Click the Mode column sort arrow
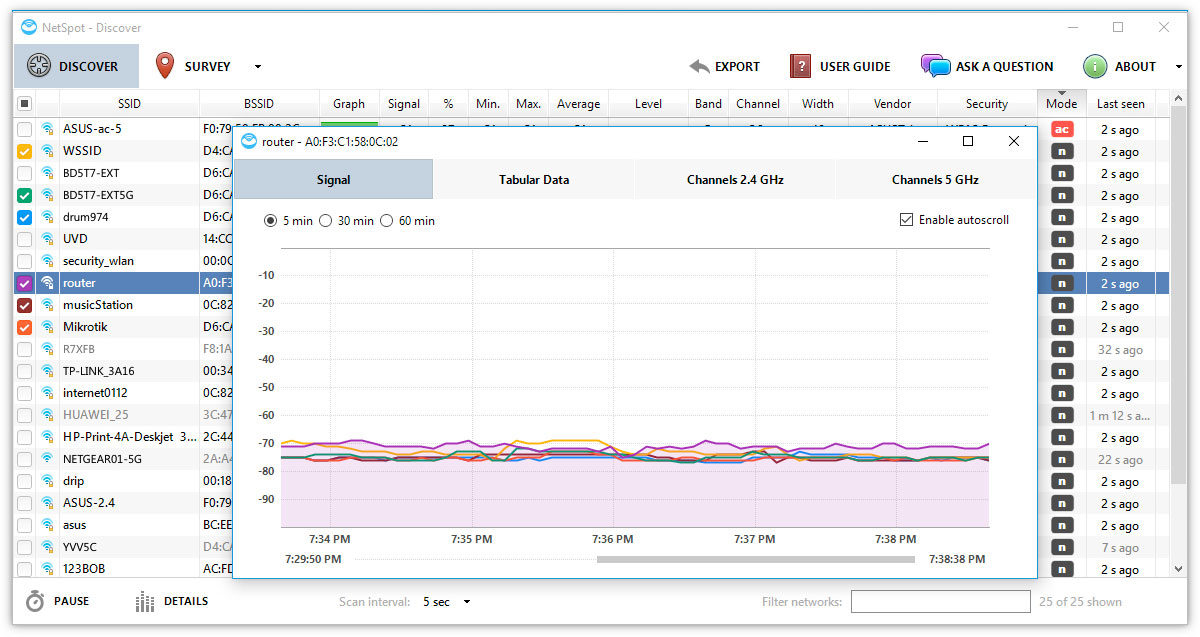 pyautogui.click(x=1062, y=93)
